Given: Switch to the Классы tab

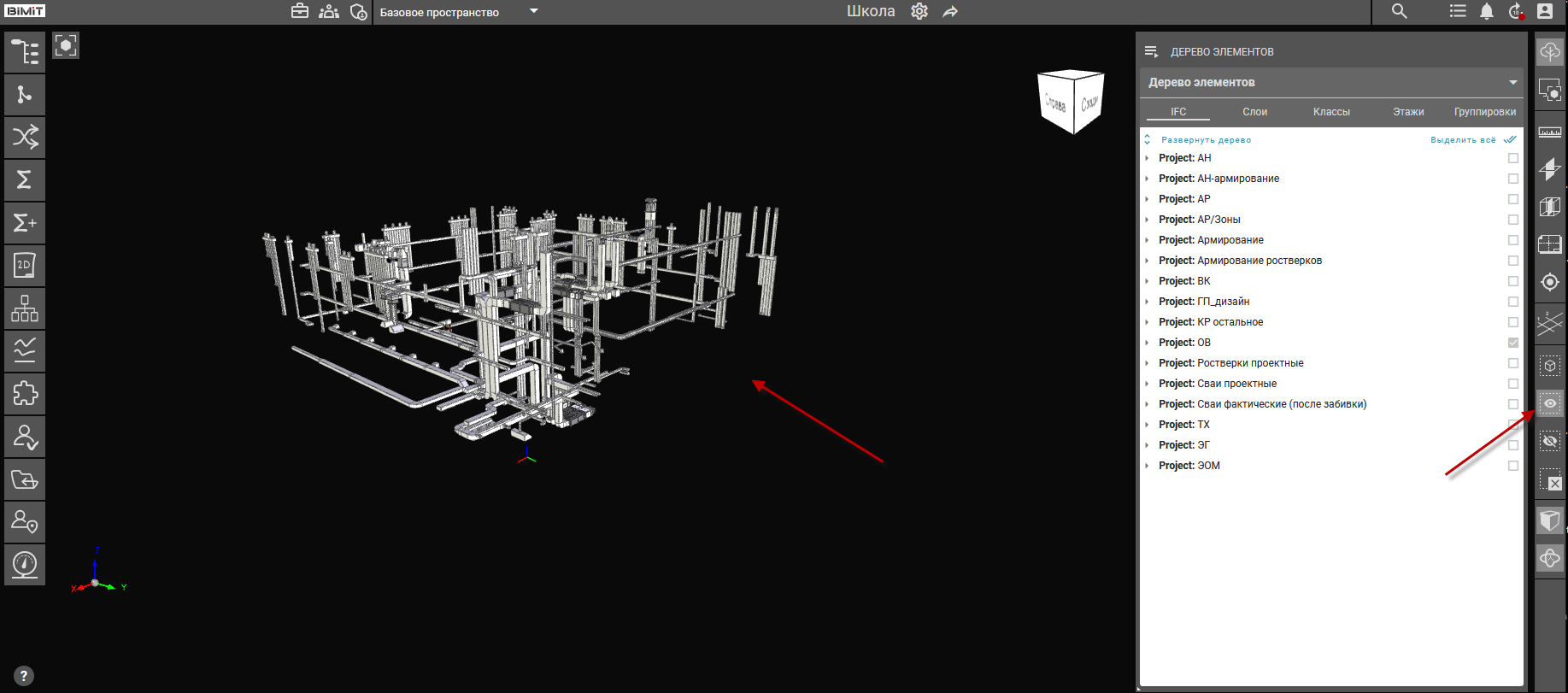Looking at the screenshot, I should tap(1331, 112).
